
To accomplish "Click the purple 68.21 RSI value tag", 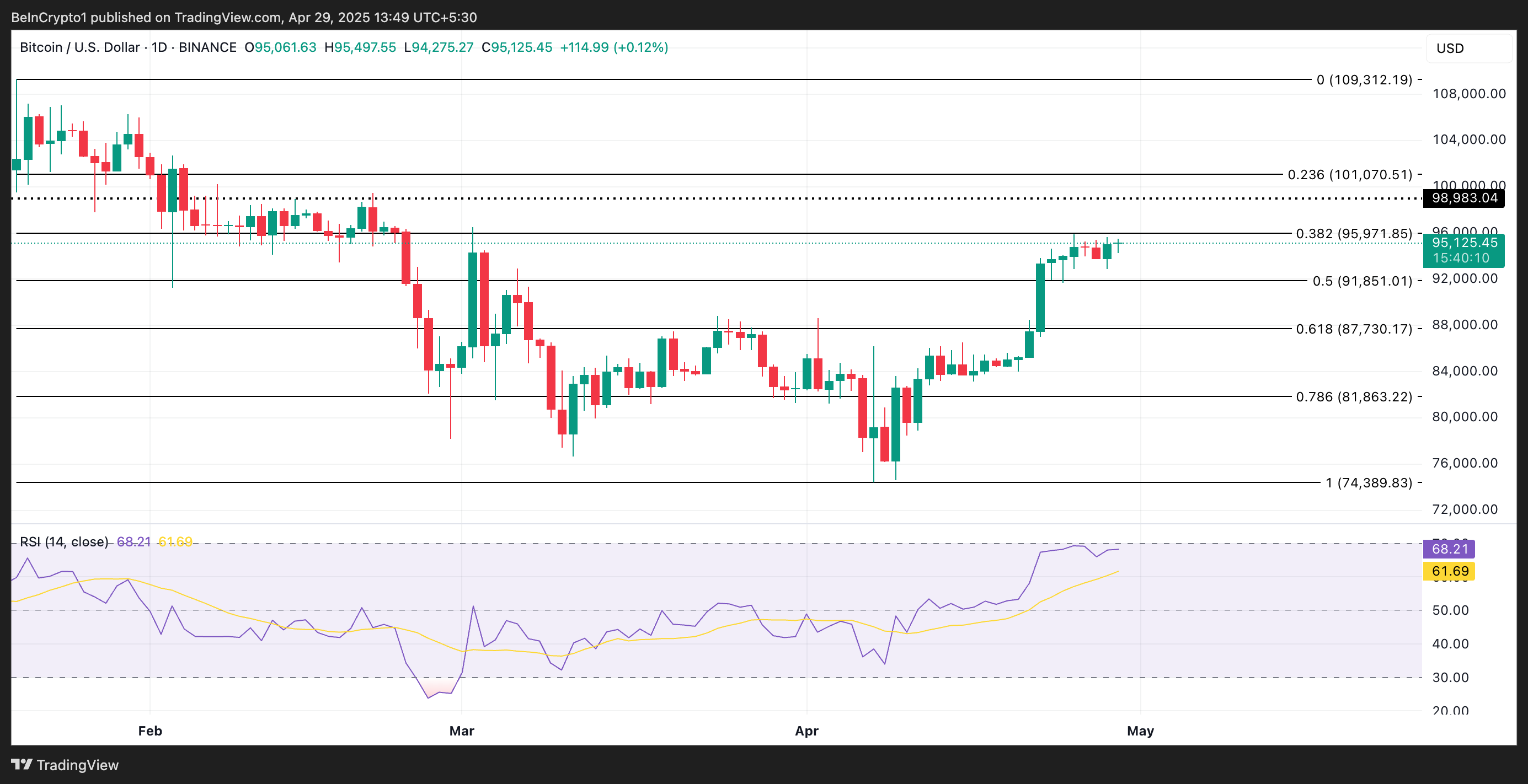I will pos(1449,549).
